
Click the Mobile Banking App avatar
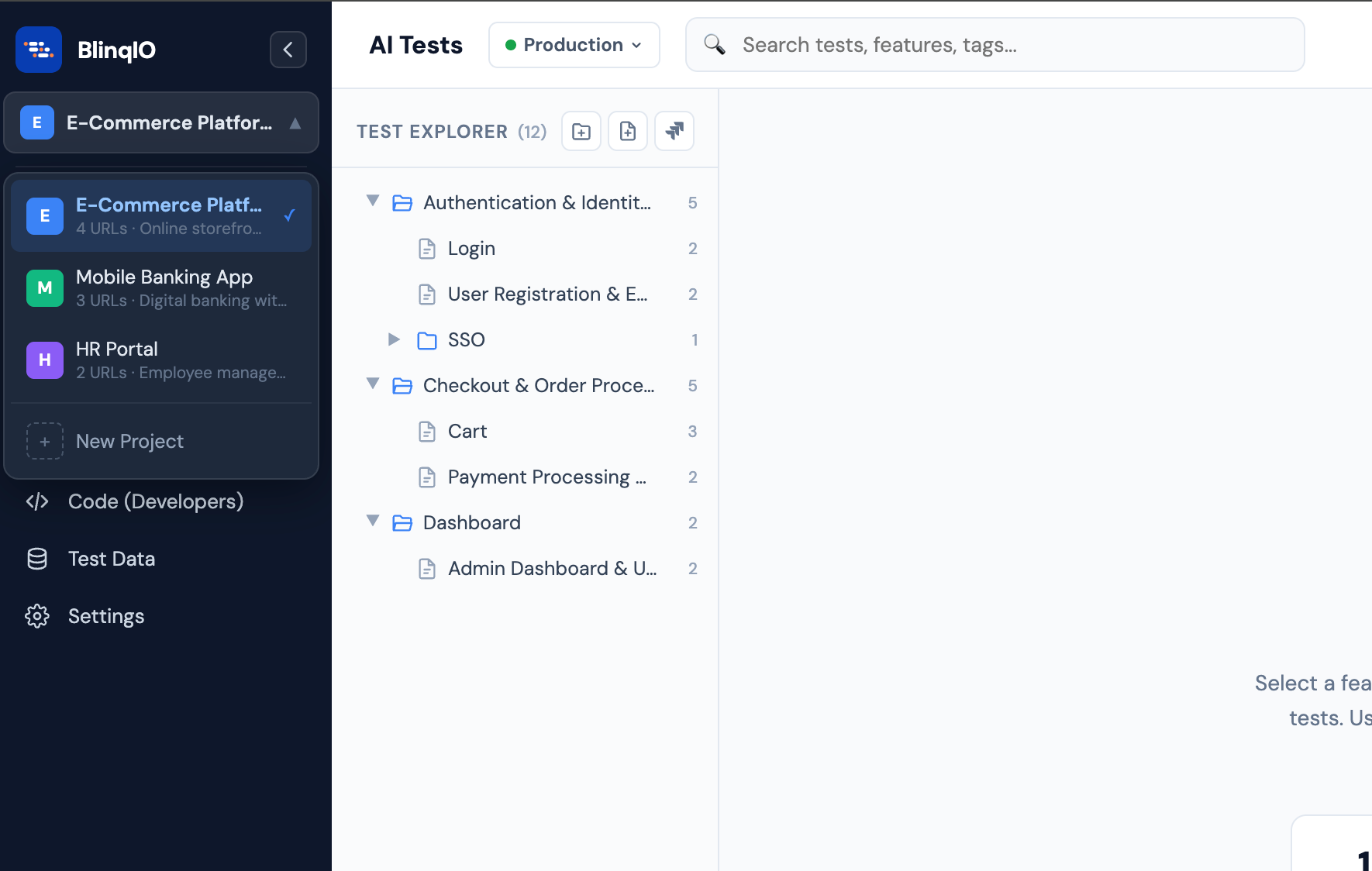point(44,287)
